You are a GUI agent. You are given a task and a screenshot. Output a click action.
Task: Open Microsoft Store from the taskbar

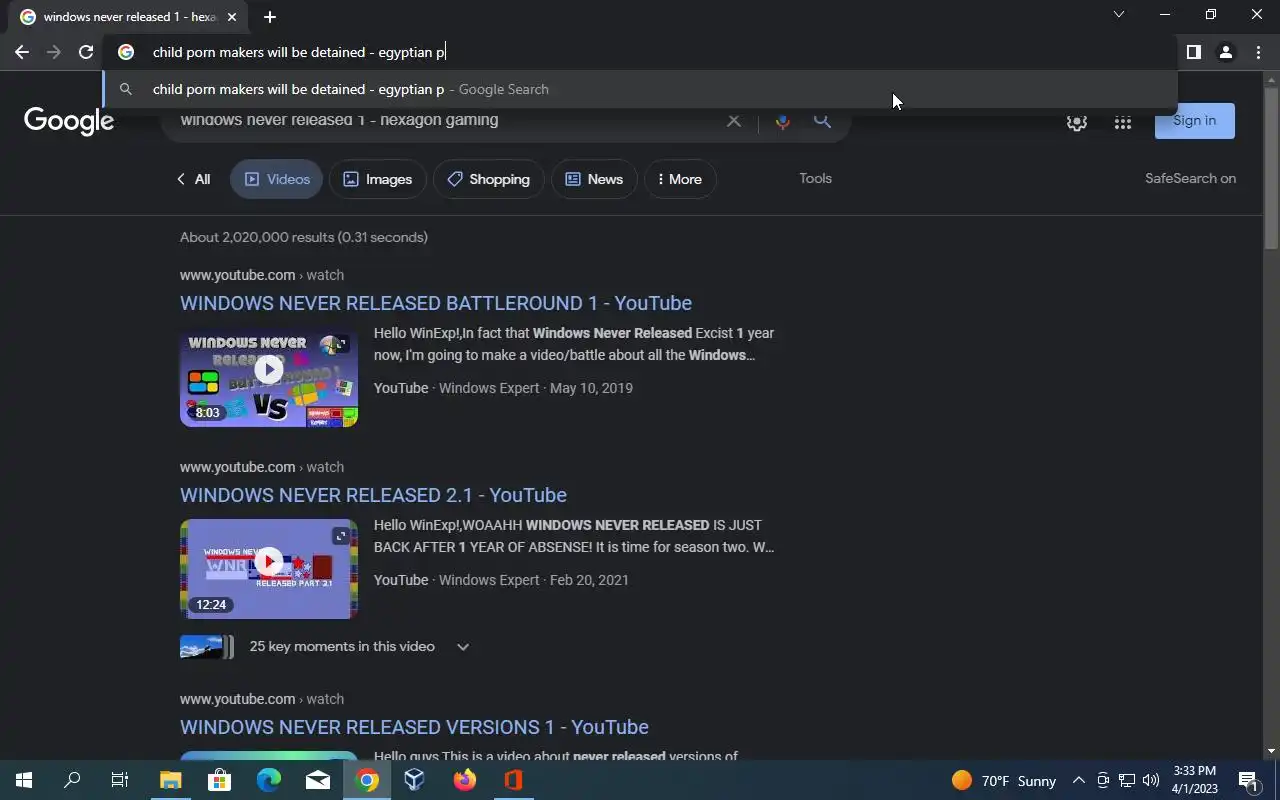(219, 780)
